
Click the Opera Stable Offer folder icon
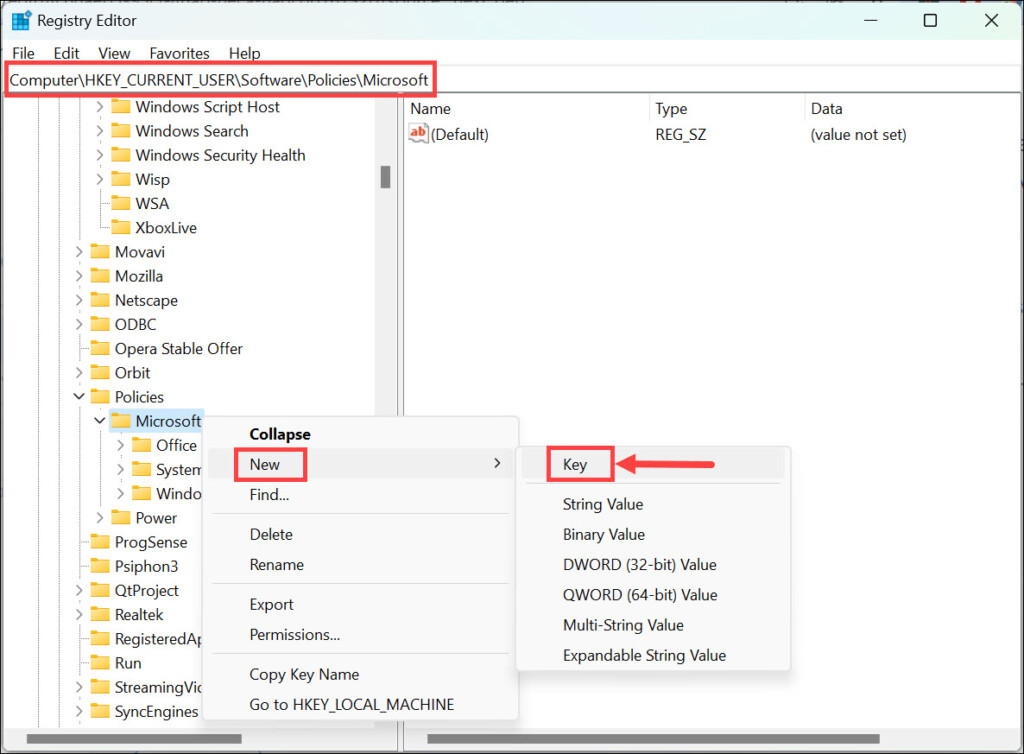pyautogui.click(x=100, y=349)
